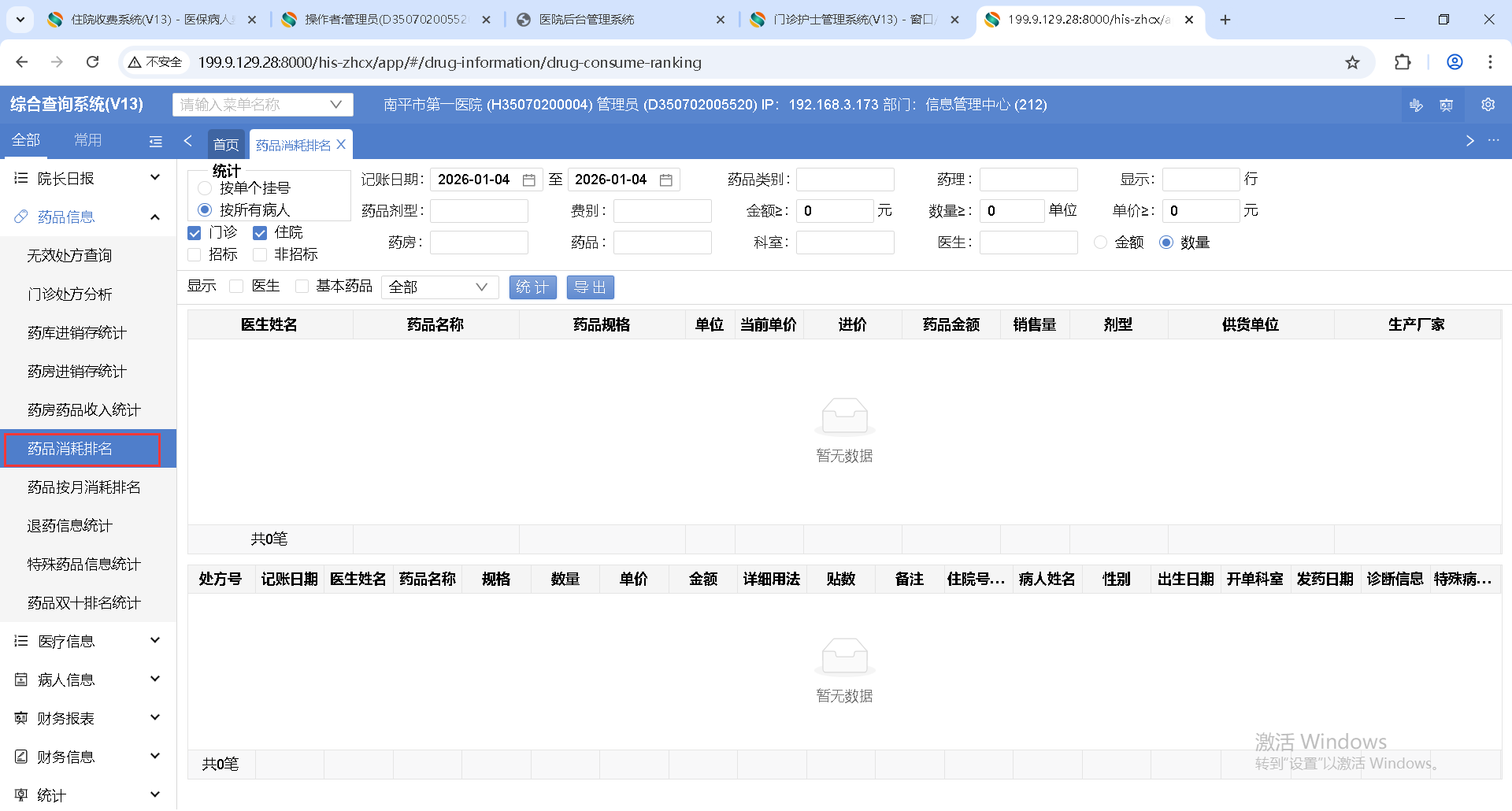Open the menu name search dropdown
This screenshot has width=1512, height=811.
(x=262, y=105)
